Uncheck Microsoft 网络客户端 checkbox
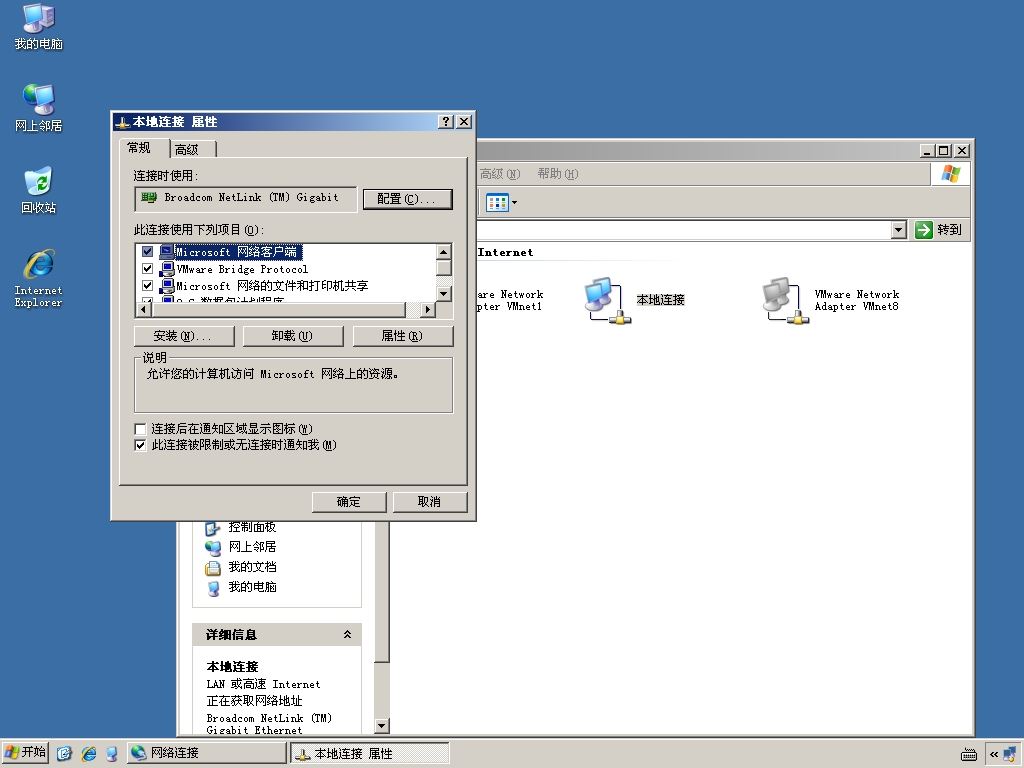Viewport: 1024px width, 768px height. [148, 251]
